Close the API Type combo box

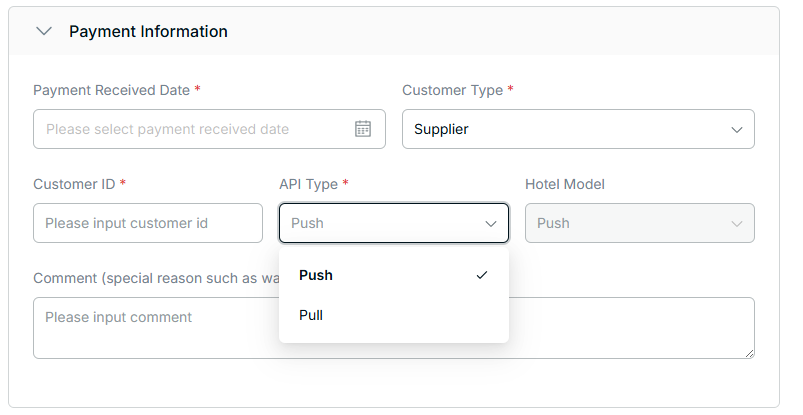[x=380, y=223]
